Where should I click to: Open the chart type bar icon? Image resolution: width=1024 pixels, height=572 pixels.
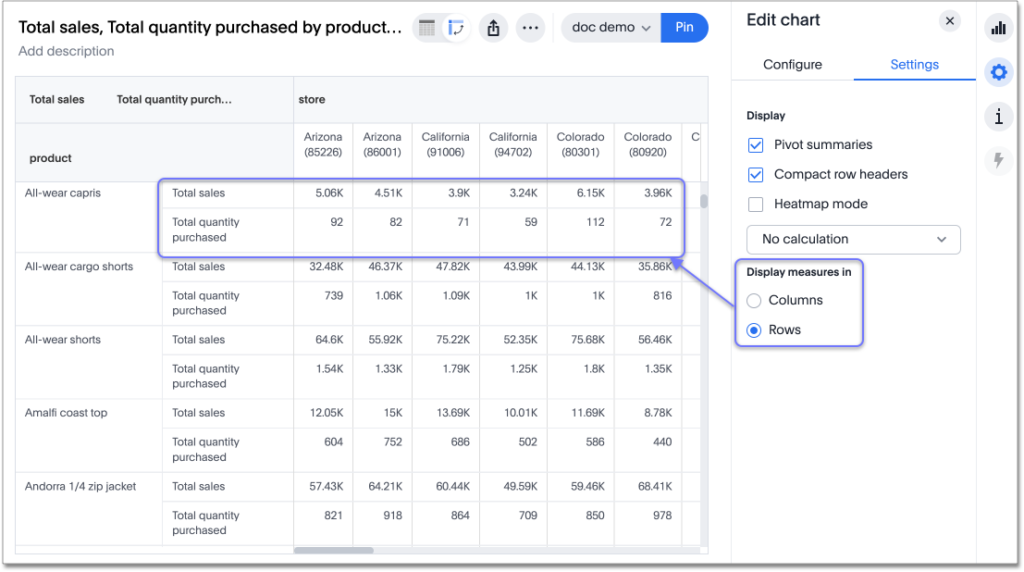(999, 27)
